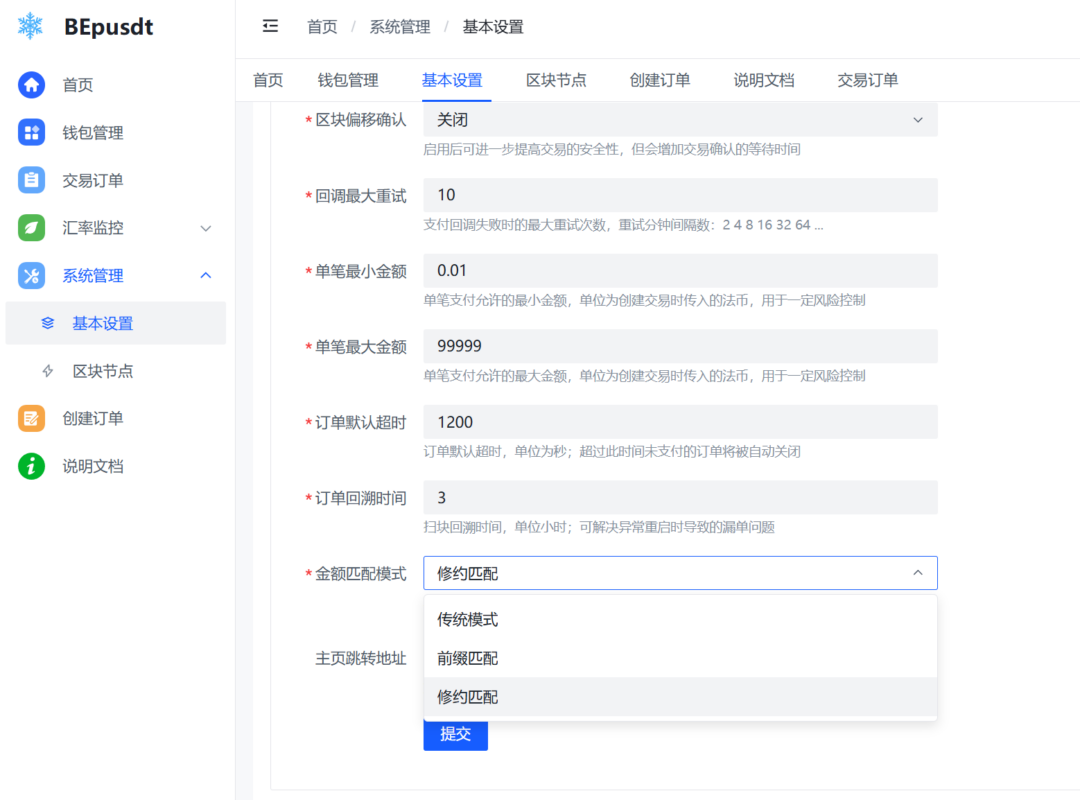The height and width of the screenshot is (800, 1080).
Task: Click hint text 扫块回溯时间,单位小时
Action: (x=599, y=527)
